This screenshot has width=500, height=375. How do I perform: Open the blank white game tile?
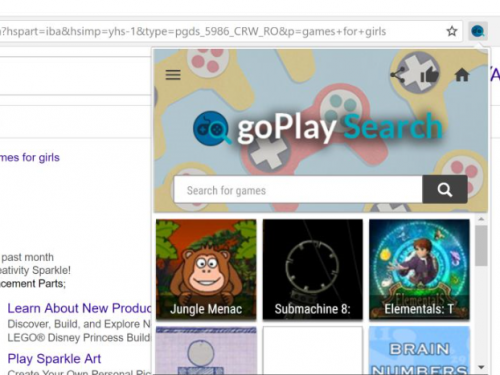tap(313, 350)
